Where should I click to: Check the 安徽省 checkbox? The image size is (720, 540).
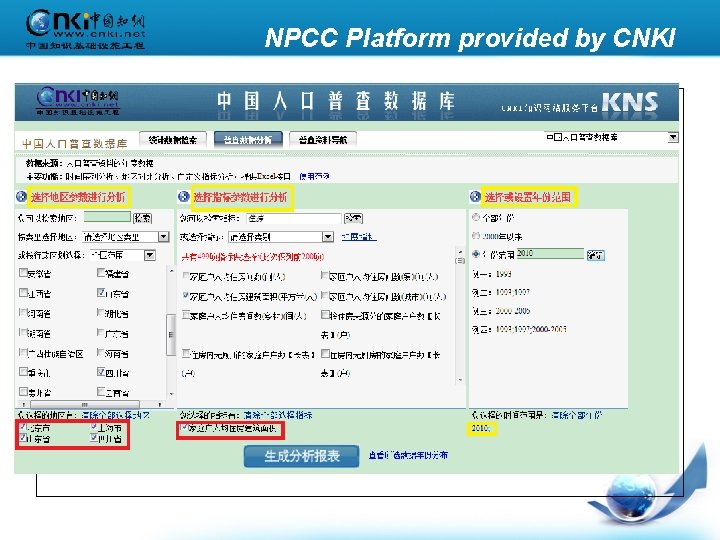(23, 273)
